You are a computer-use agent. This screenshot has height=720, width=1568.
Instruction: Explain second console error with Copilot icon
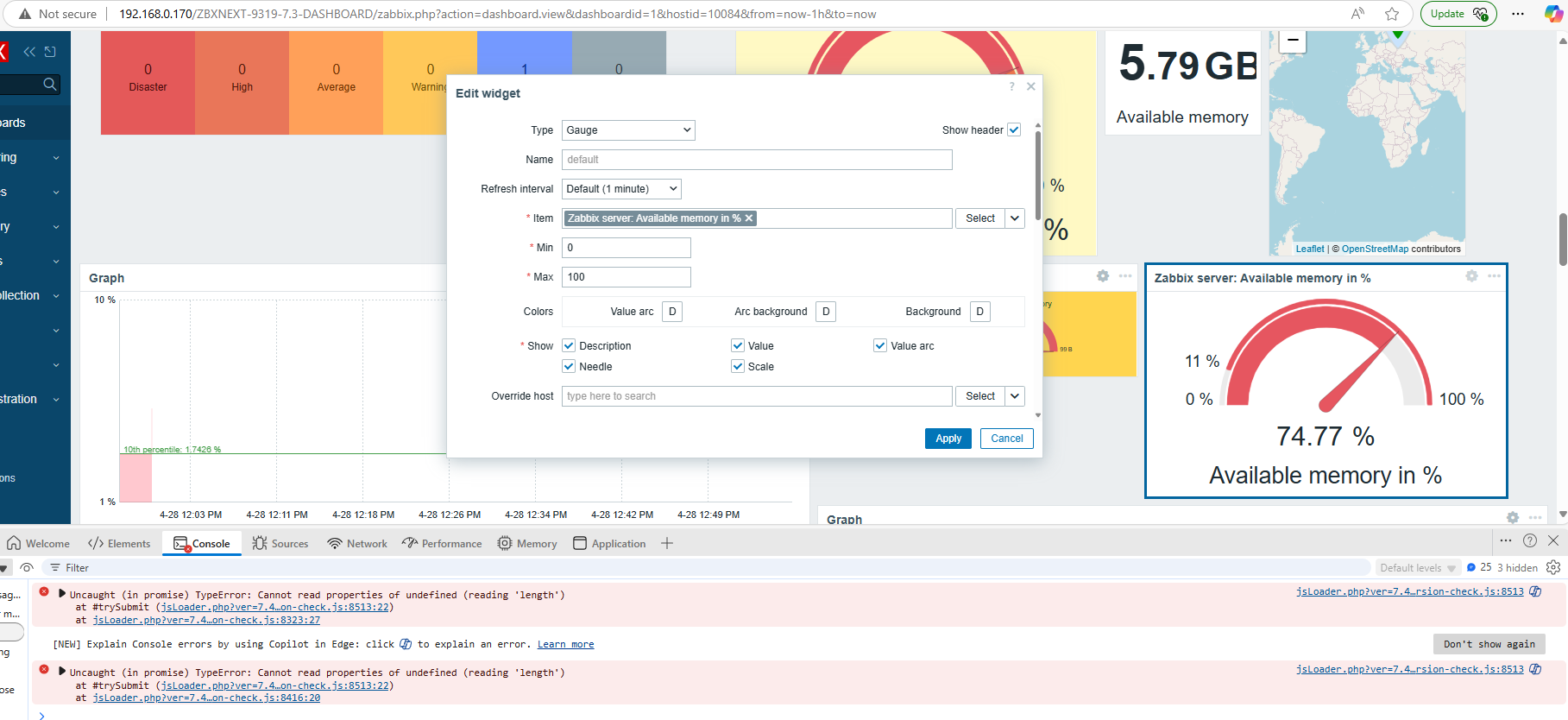click(1535, 669)
